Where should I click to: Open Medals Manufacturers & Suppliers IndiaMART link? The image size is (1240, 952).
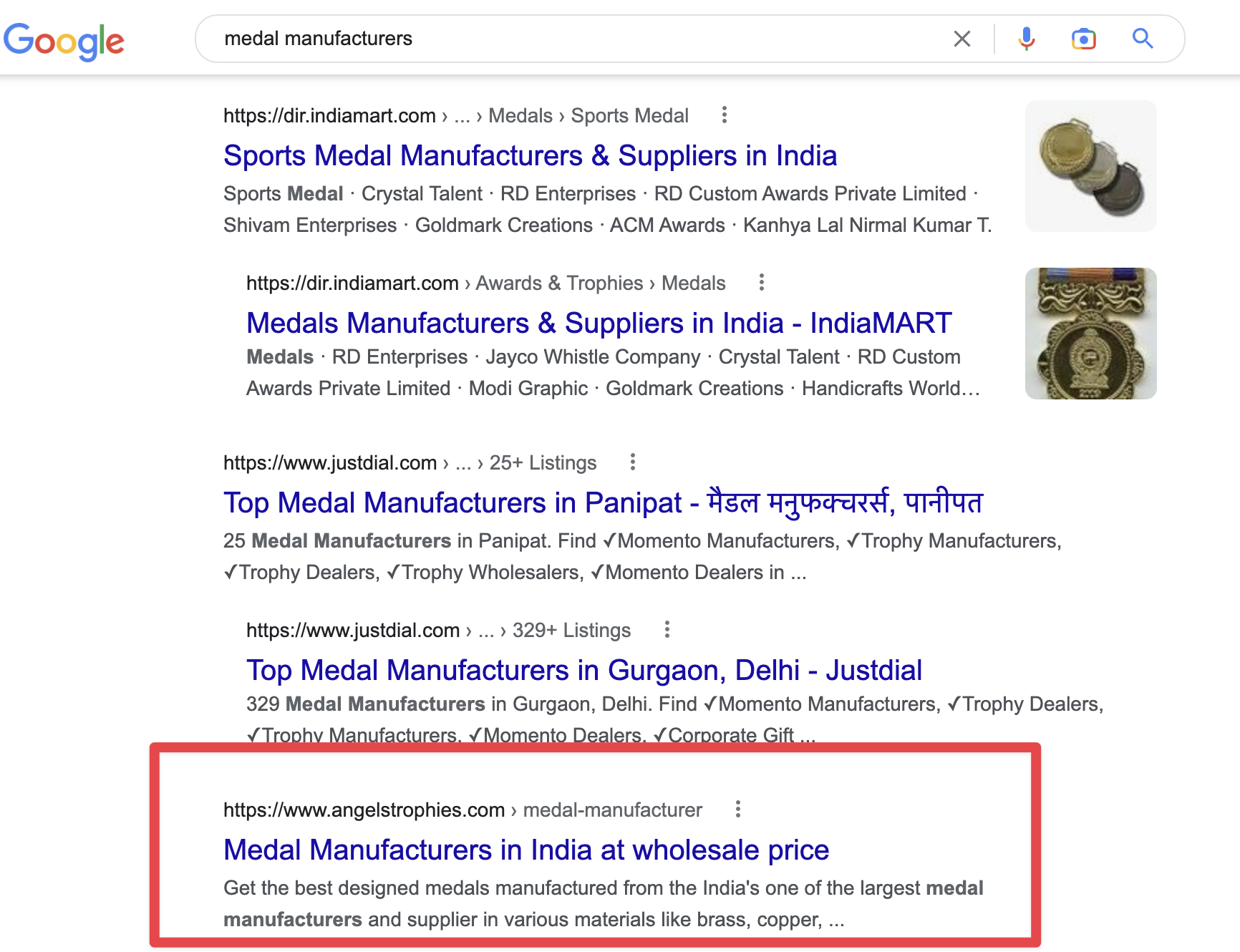(599, 324)
